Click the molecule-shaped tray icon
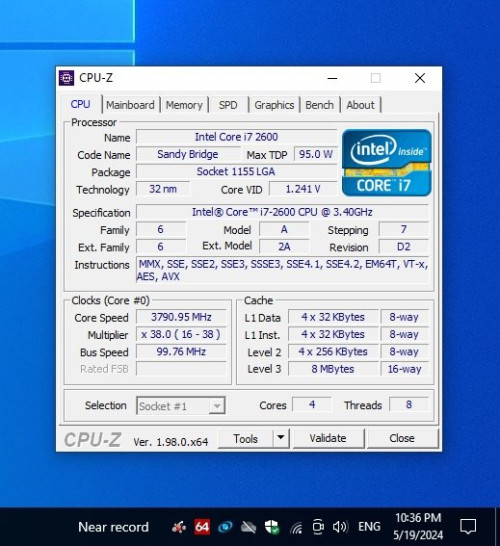The image size is (500, 546). (179, 528)
